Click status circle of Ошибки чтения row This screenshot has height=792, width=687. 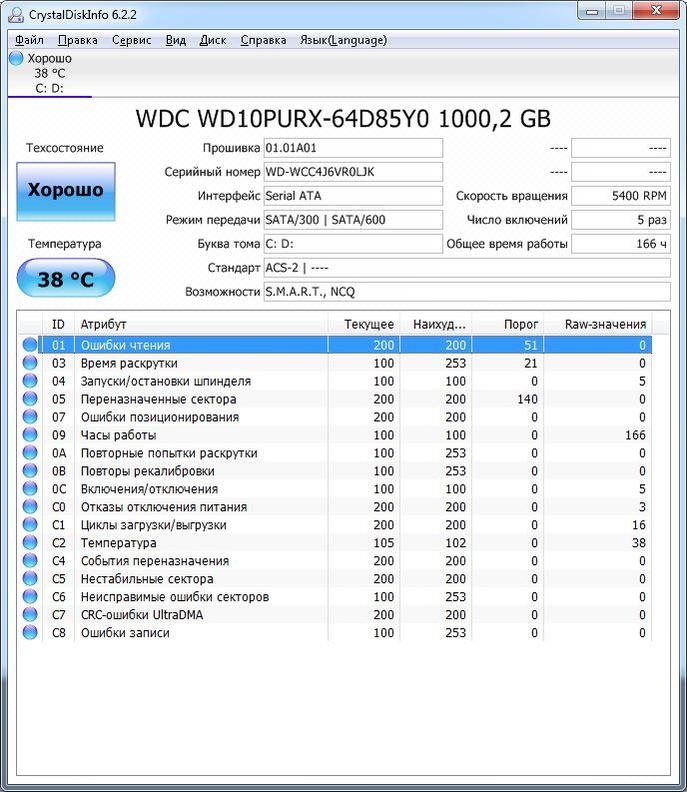pos(30,344)
